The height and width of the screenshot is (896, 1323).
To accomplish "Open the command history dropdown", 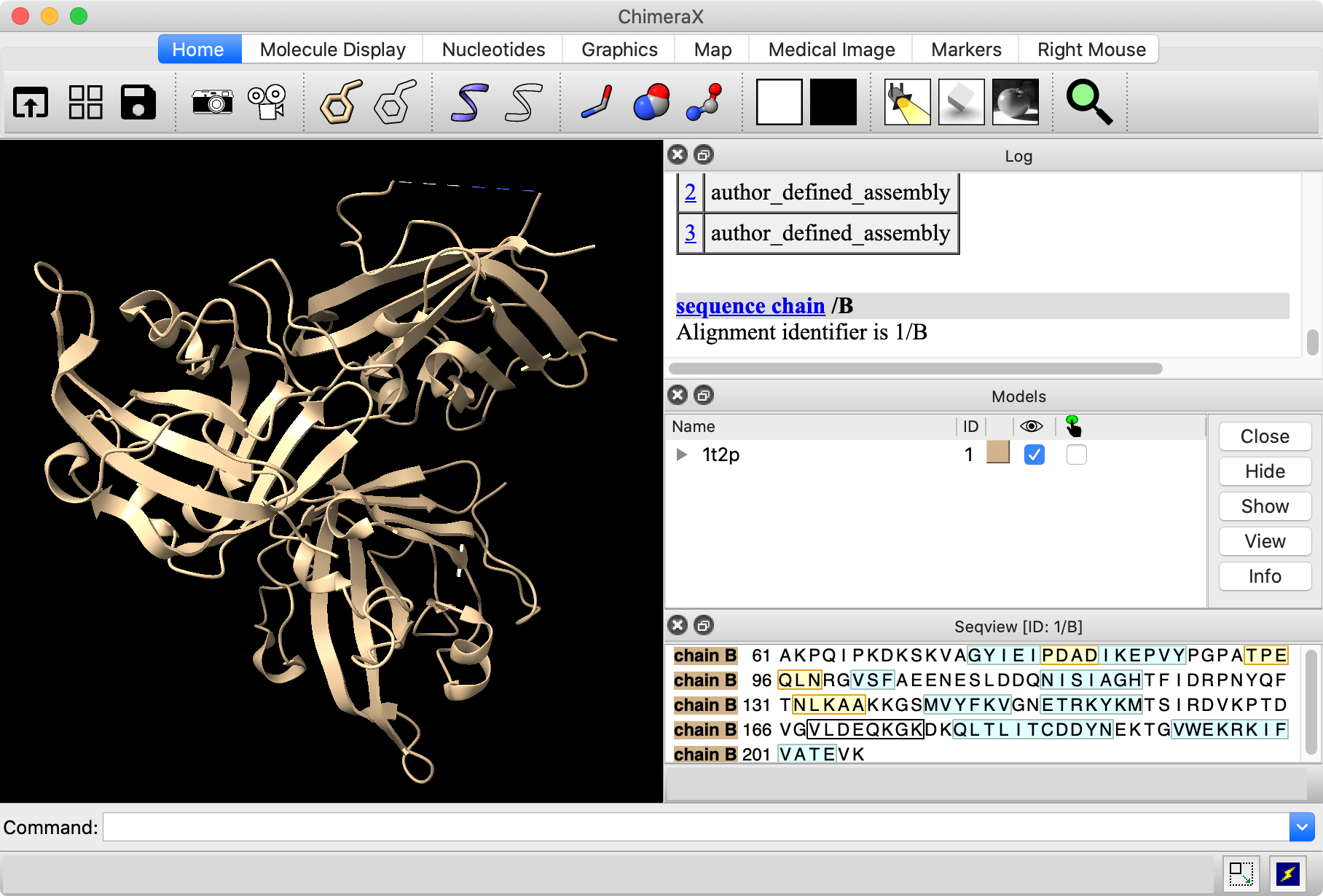I will click(x=1301, y=828).
